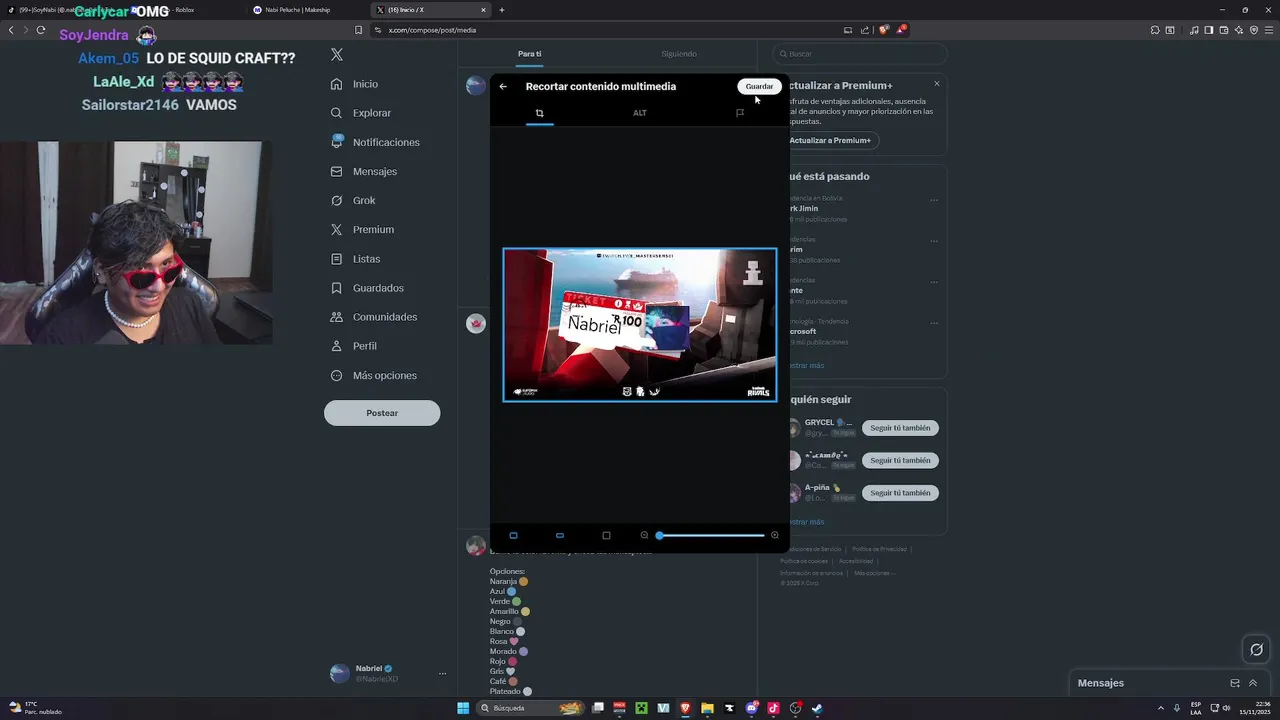Click the zoom in magnifier icon
1280x720 pixels.
[775, 536]
